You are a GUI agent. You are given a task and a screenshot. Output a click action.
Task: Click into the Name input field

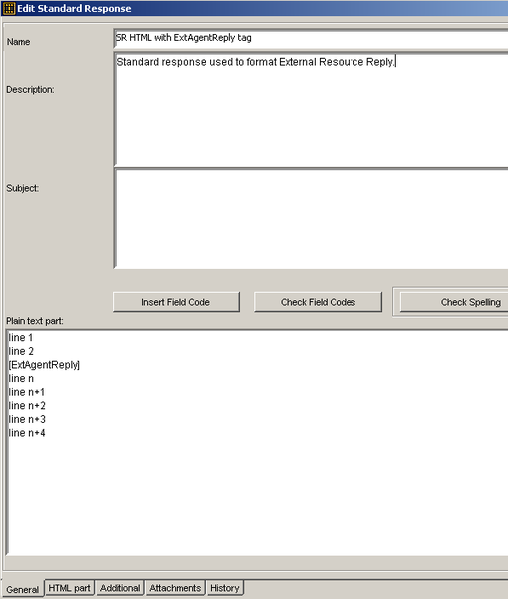tap(311, 38)
